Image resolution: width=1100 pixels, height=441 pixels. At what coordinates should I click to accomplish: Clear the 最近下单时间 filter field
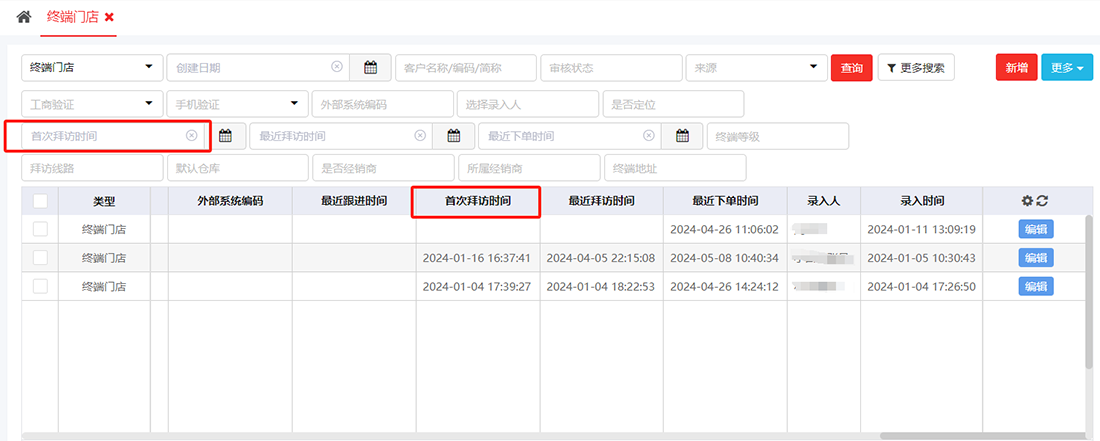[x=649, y=136]
